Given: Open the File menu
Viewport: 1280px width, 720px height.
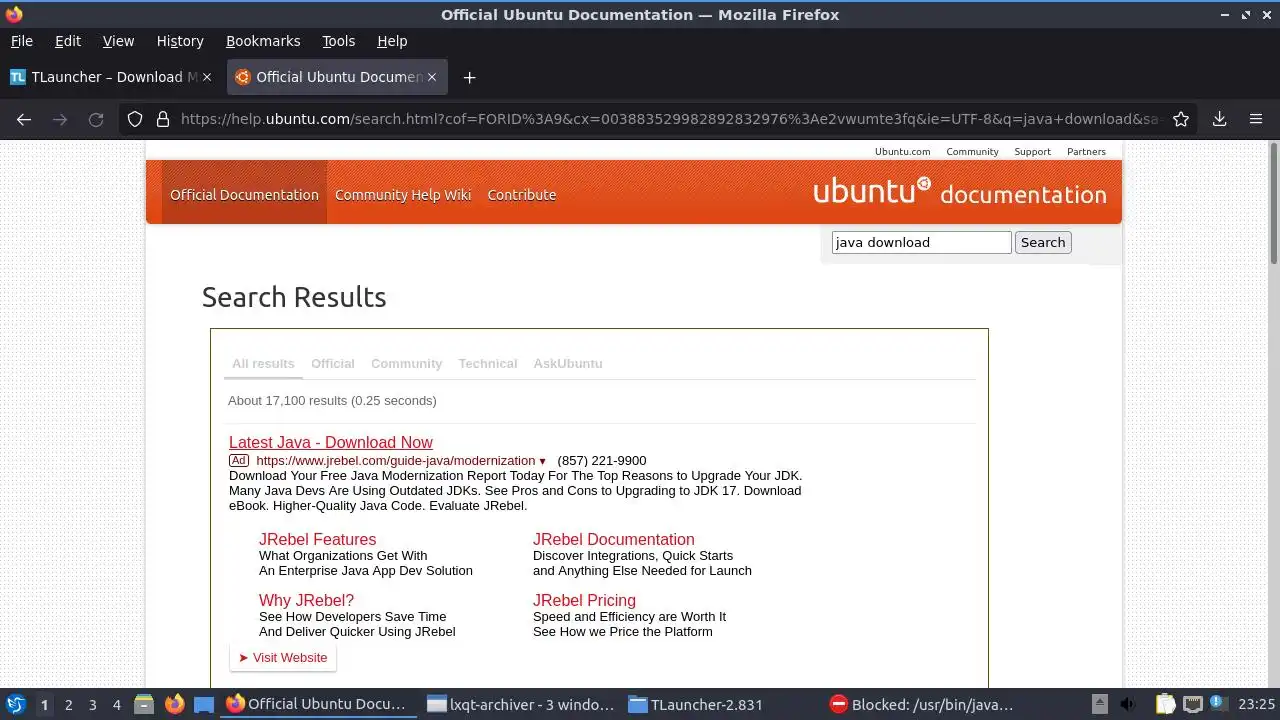Looking at the screenshot, I should click(x=21, y=41).
